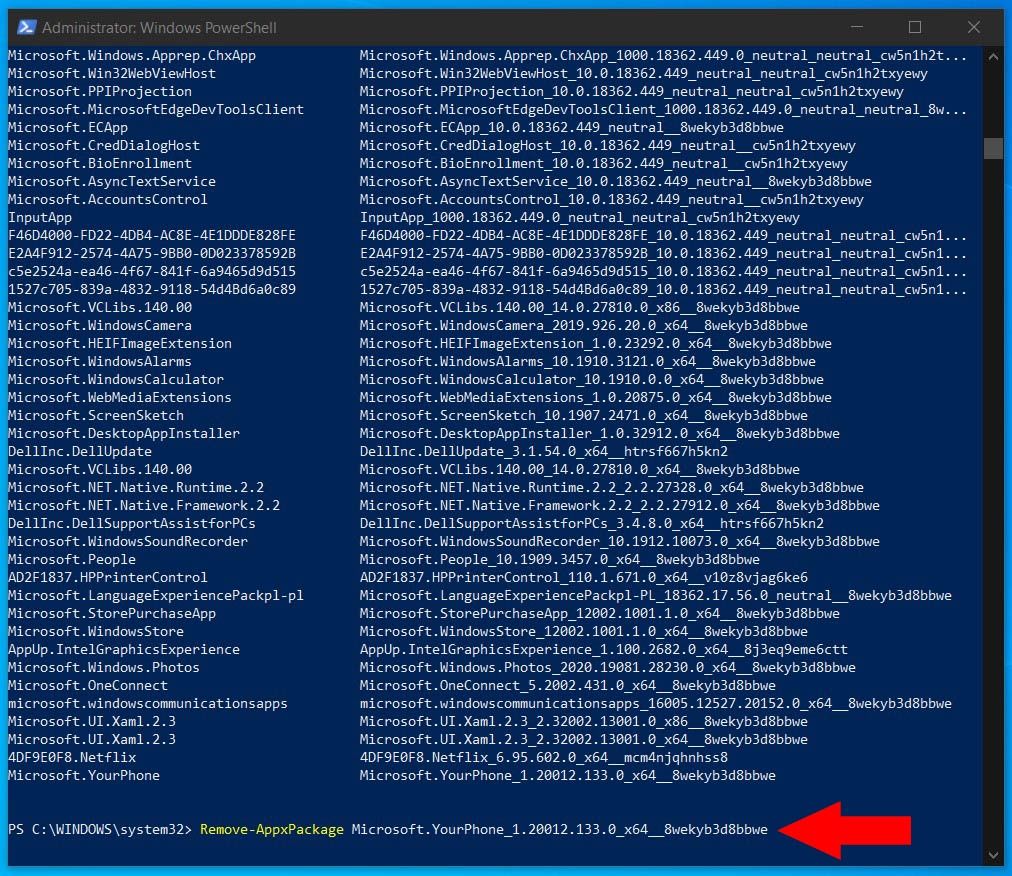1012x876 pixels.
Task: Click Microsoft.WindowsCalculator_10.1910.0.0_x64 full package name
Action: [591, 379]
